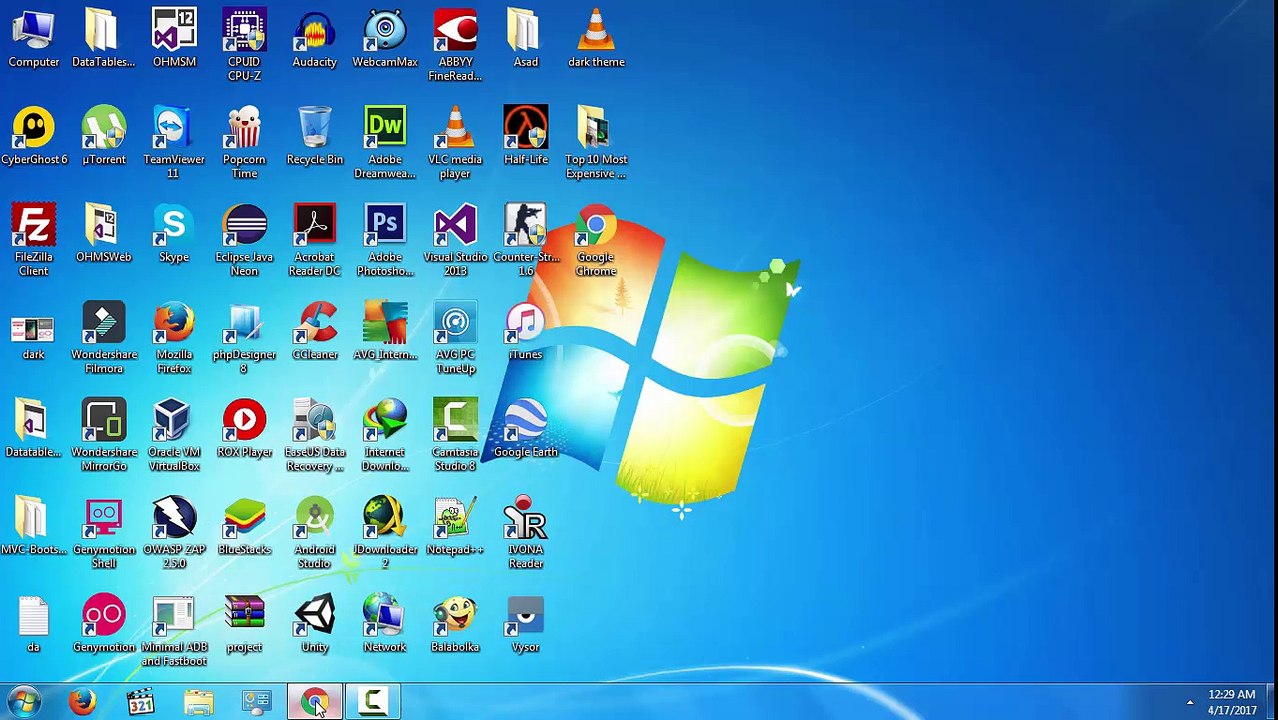Click the BlueStacks shortcut

244,527
